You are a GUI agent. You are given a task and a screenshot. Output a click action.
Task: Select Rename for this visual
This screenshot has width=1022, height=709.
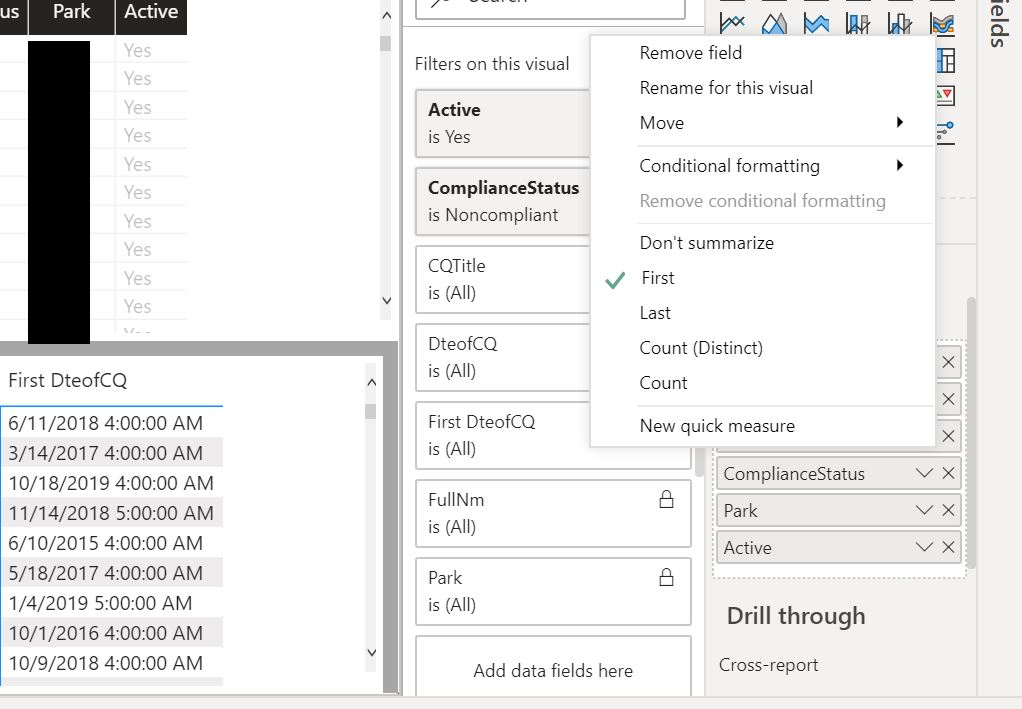coord(763,88)
